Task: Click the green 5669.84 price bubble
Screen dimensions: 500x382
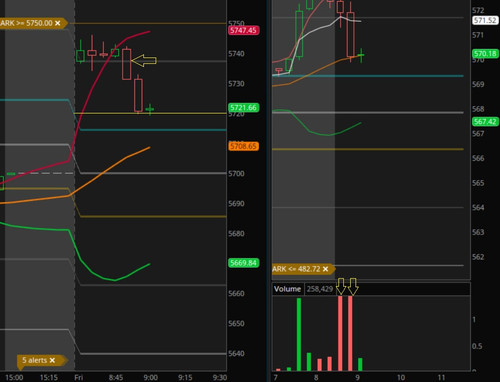Action: pyautogui.click(x=244, y=263)
